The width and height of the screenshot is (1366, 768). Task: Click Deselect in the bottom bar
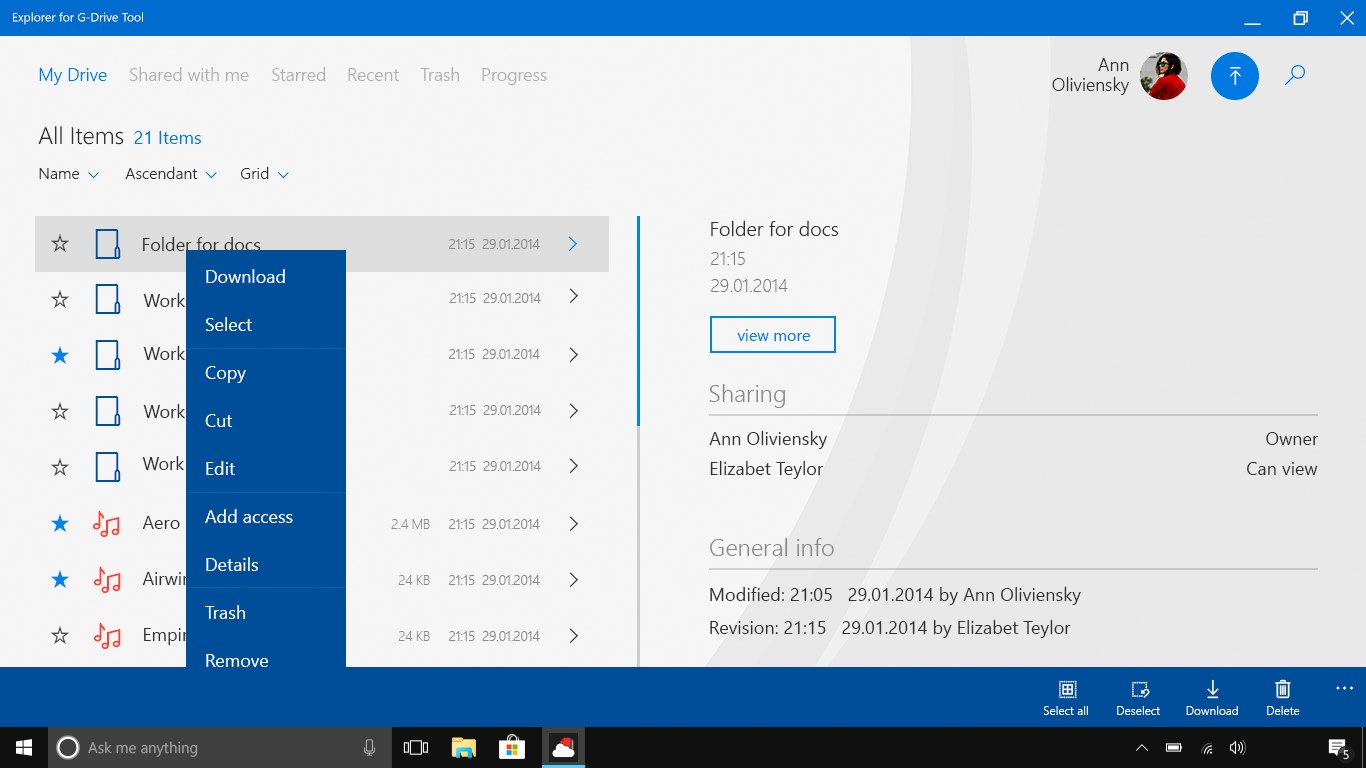1138,698
